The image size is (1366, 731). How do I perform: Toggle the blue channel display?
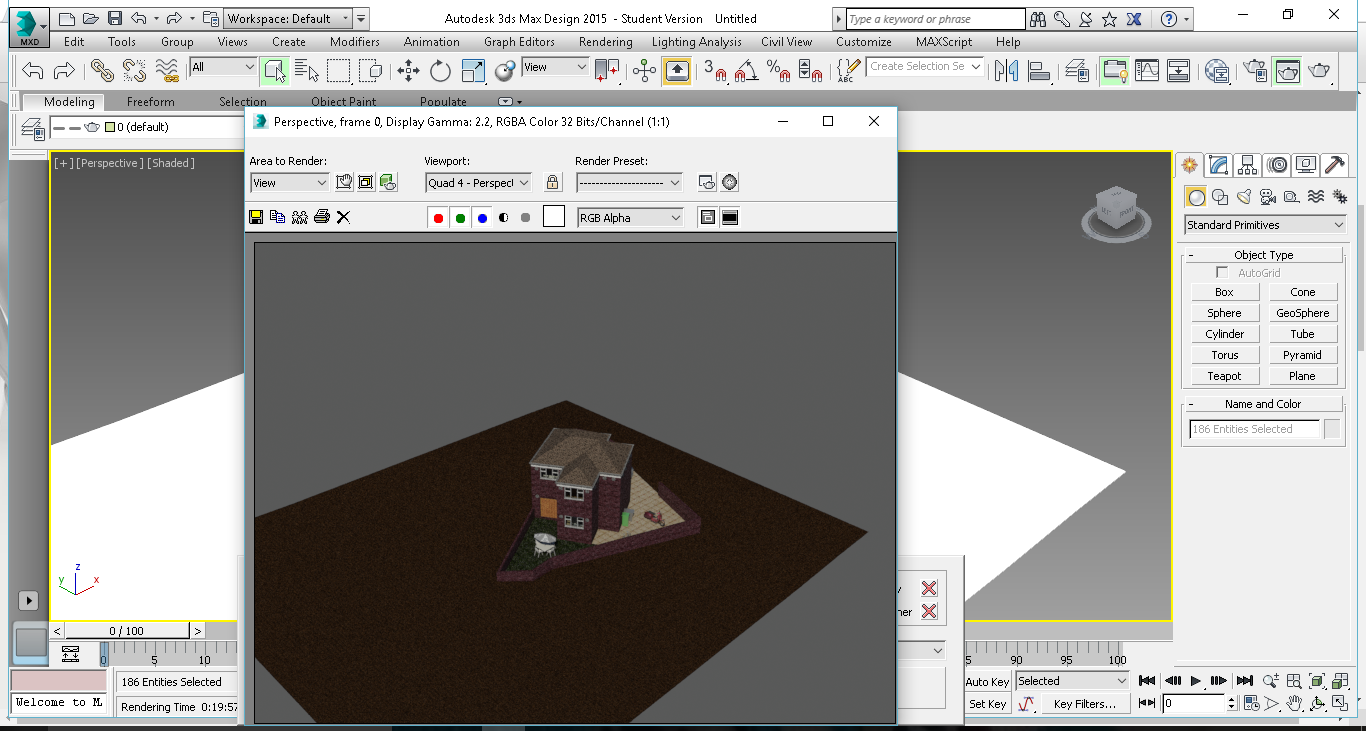482,217
